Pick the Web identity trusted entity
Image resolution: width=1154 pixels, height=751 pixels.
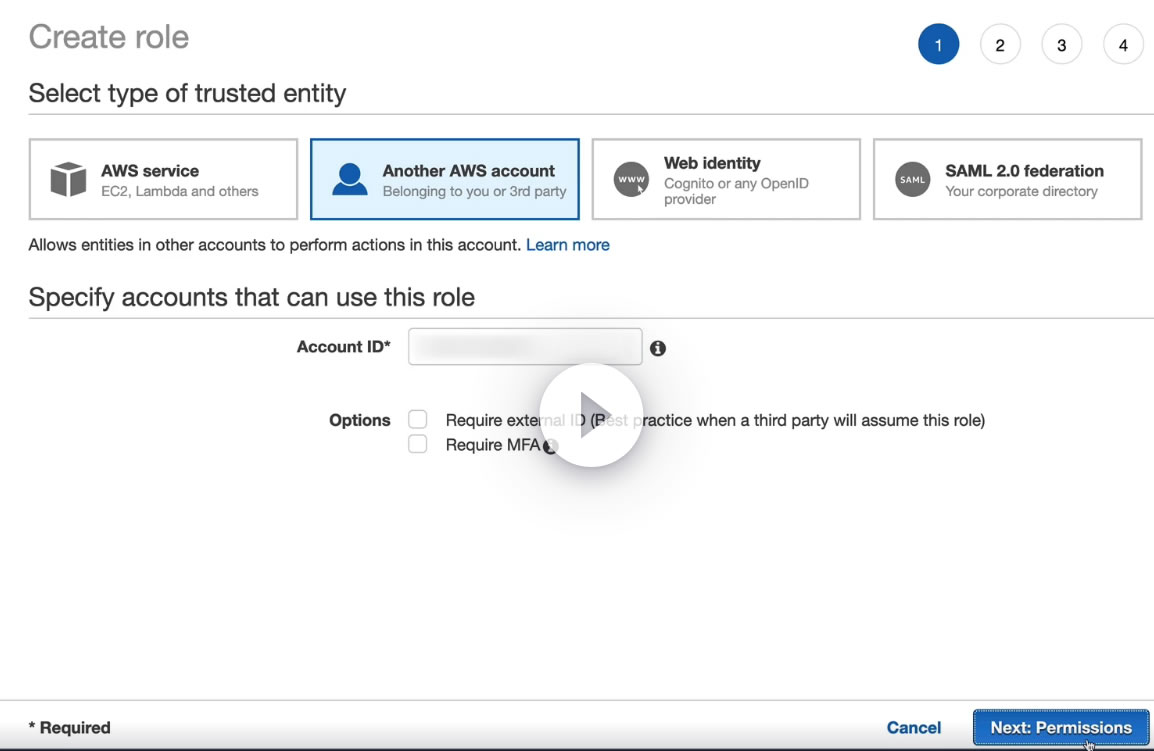(726, 180)
